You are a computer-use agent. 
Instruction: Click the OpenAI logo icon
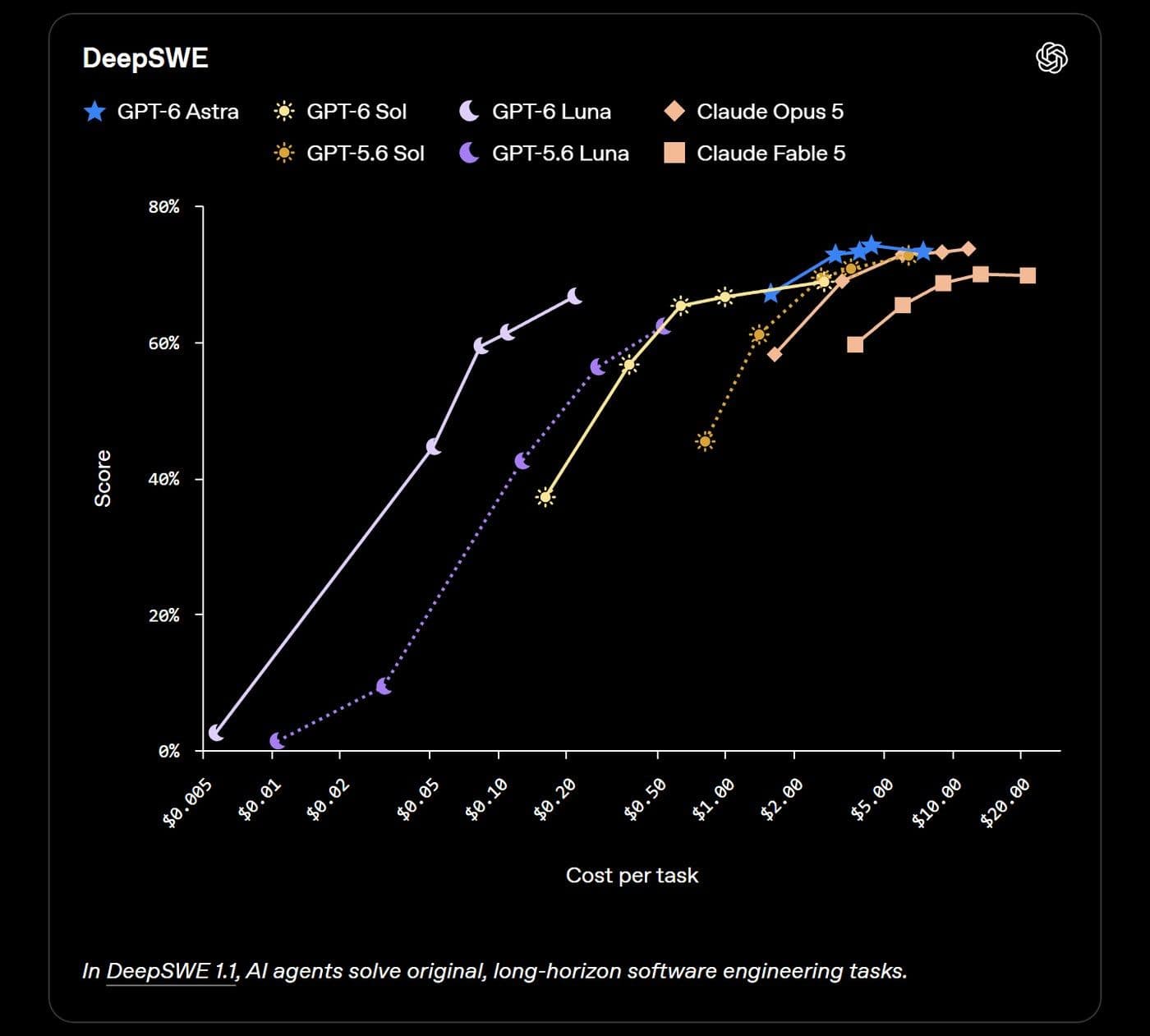(1051, 58)
